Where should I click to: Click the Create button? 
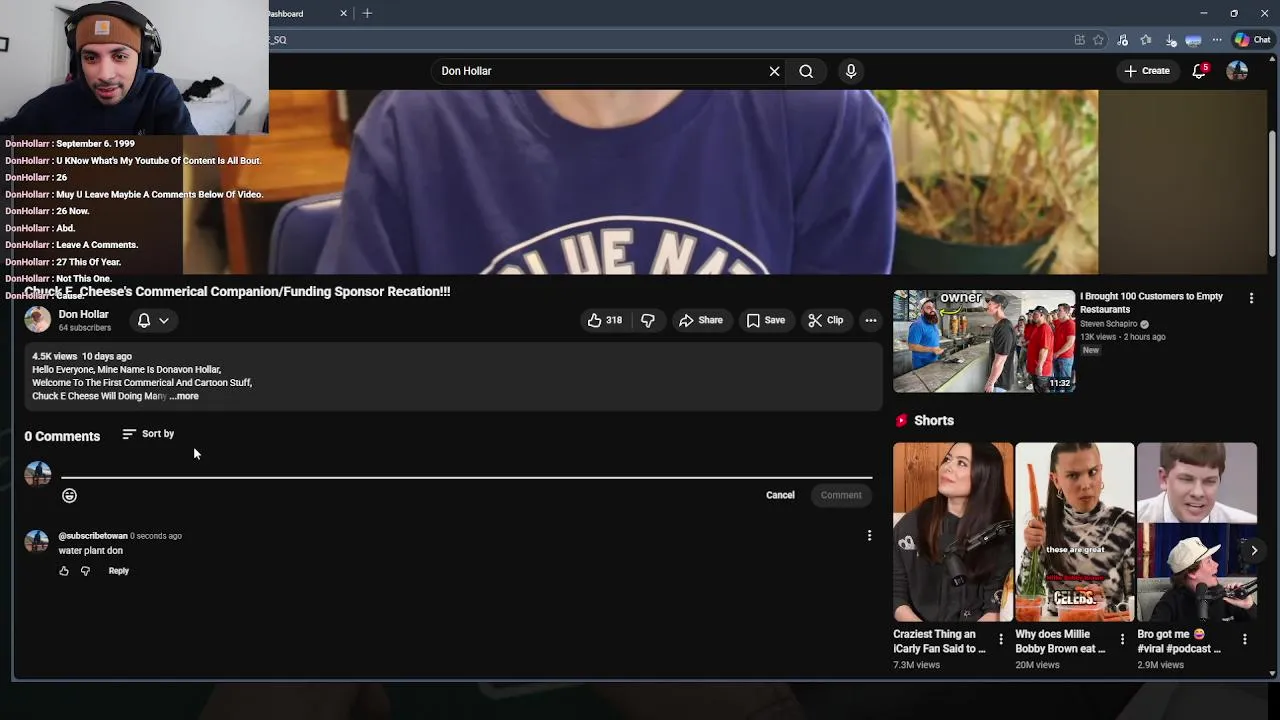click(1146, 71)
